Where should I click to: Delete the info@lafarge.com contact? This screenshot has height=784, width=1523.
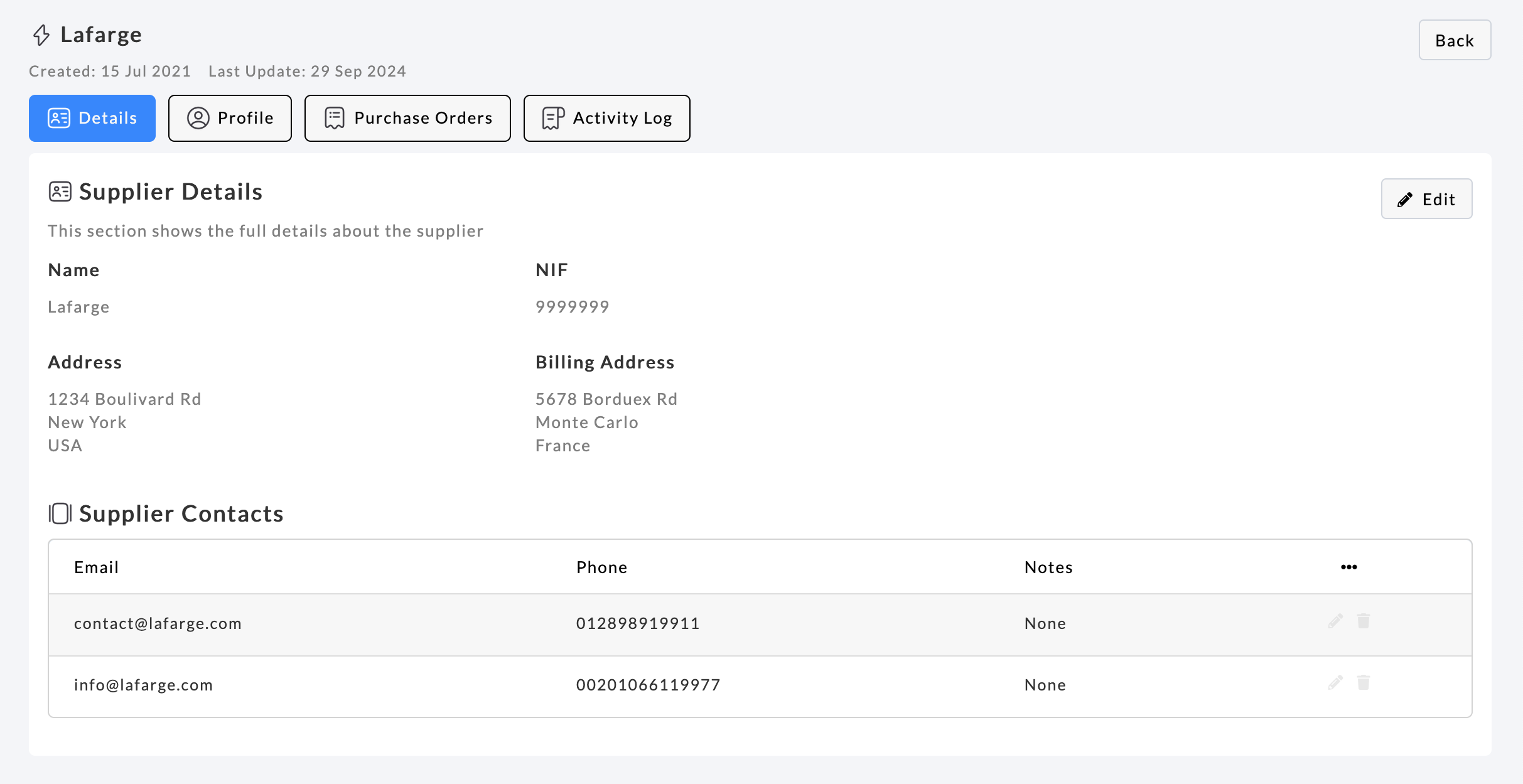[x=1364, y=683]
